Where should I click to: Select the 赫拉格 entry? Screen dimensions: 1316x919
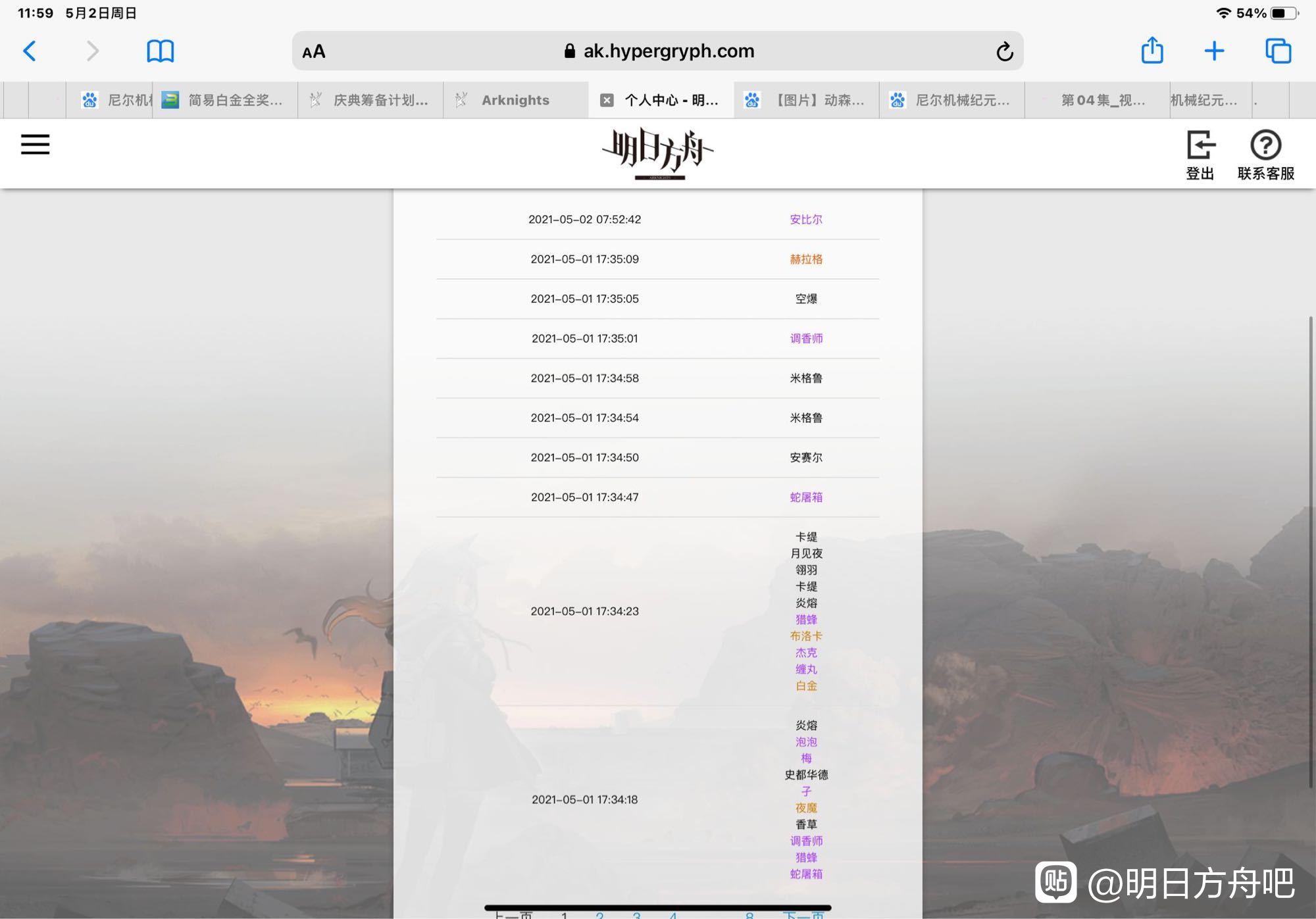tap(806, 259)
